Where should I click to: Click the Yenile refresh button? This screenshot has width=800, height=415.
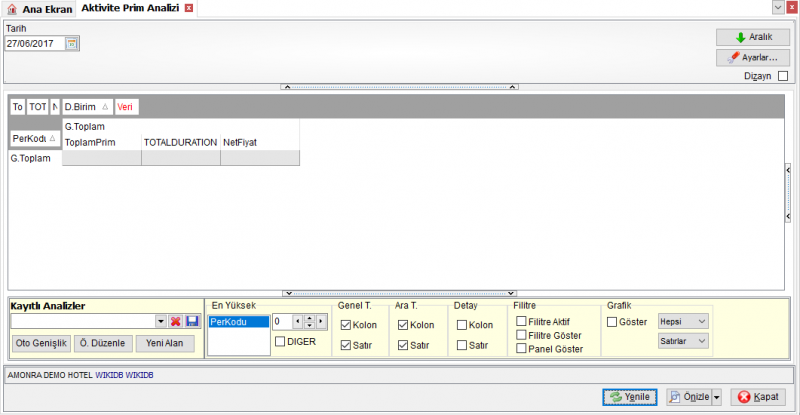coord(630,397)
